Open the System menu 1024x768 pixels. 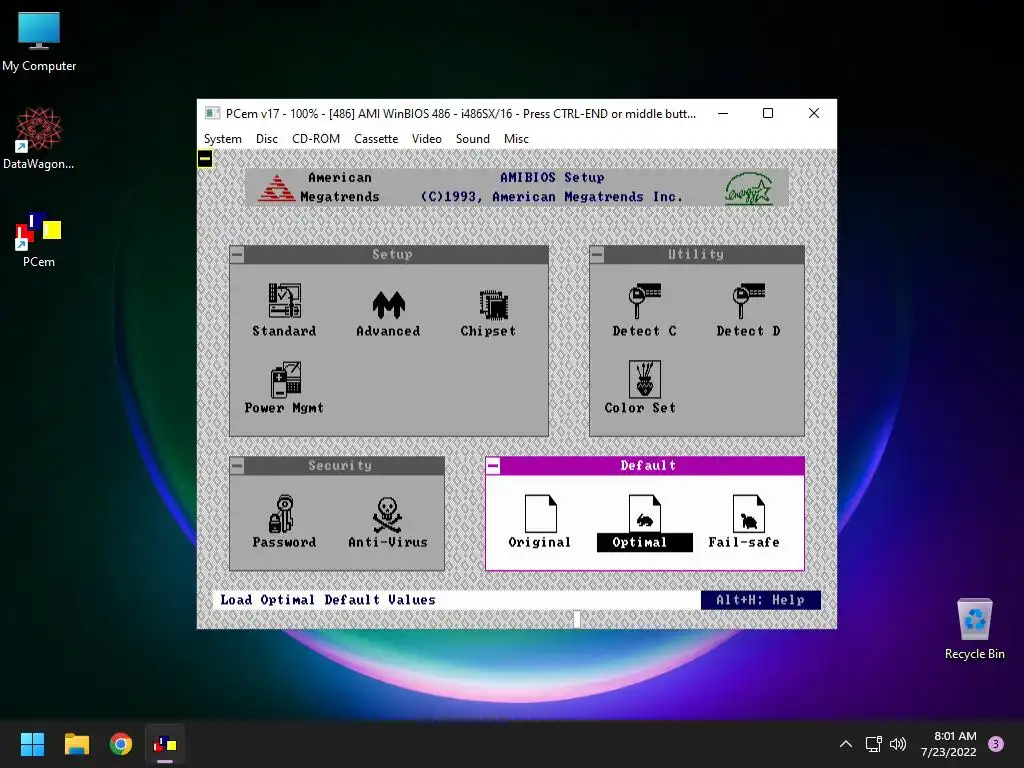pyautogui.click(x=223, y=138)
